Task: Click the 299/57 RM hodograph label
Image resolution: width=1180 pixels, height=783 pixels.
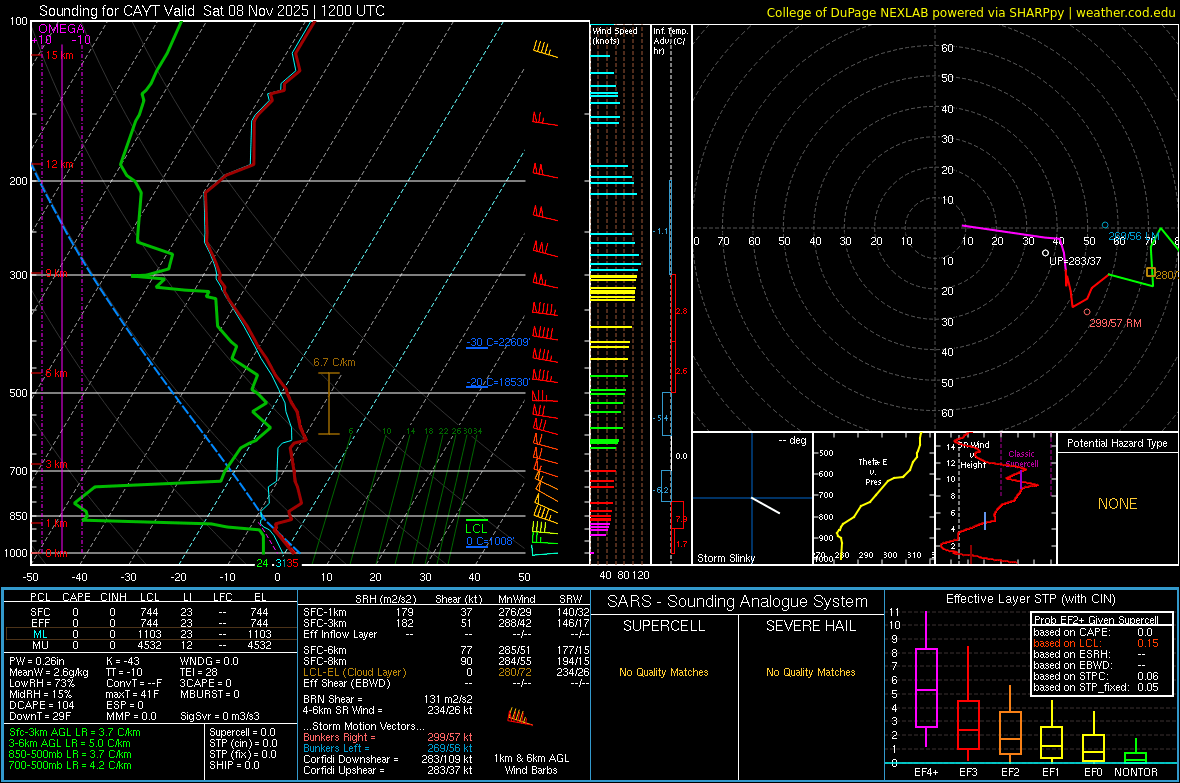Action: pyautogui.click(x=1115, y=323)
